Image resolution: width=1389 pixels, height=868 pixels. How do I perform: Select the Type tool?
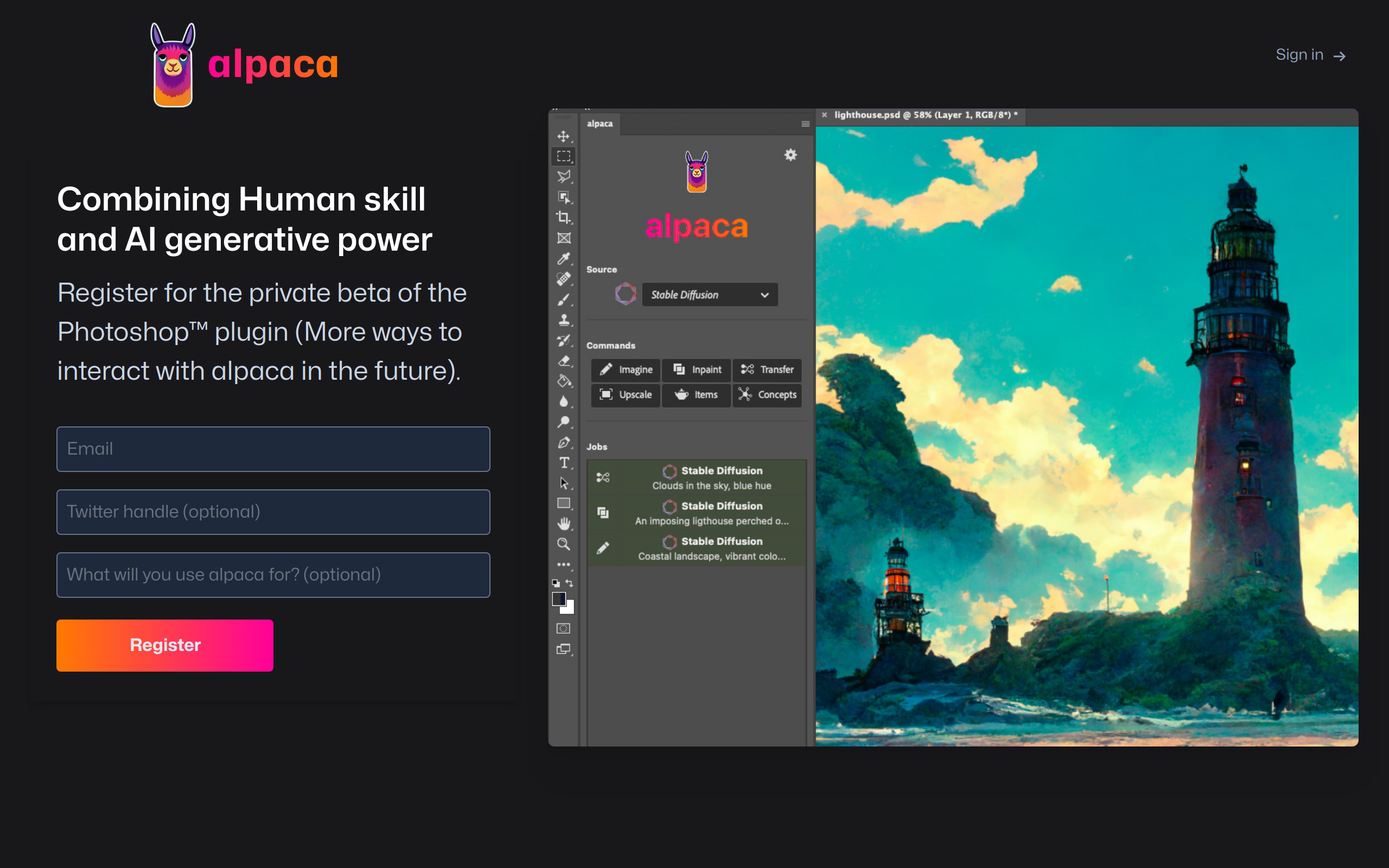[x=564, y=463]
